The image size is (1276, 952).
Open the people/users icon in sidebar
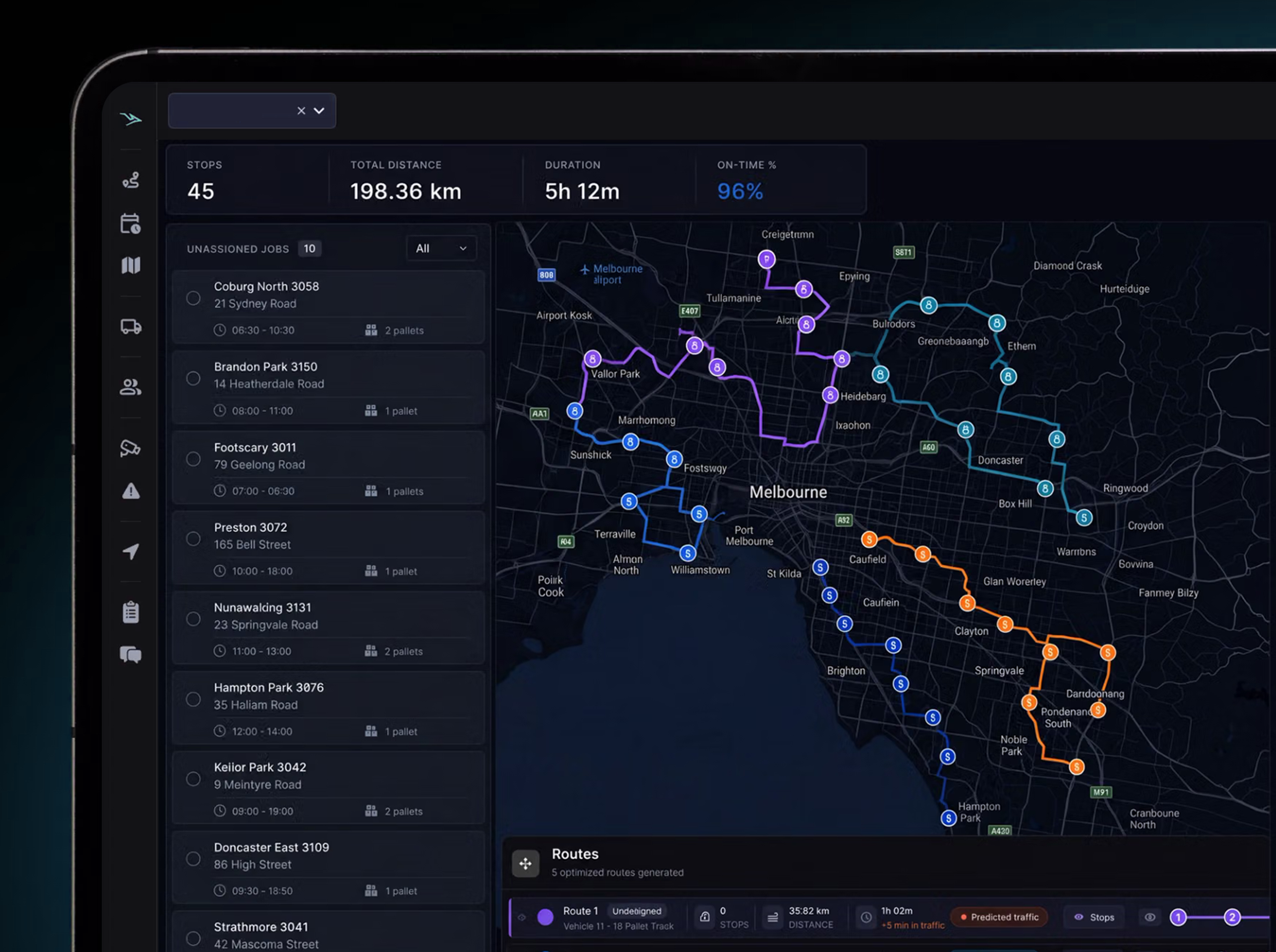pyautogui.click(x=131, y=387)
